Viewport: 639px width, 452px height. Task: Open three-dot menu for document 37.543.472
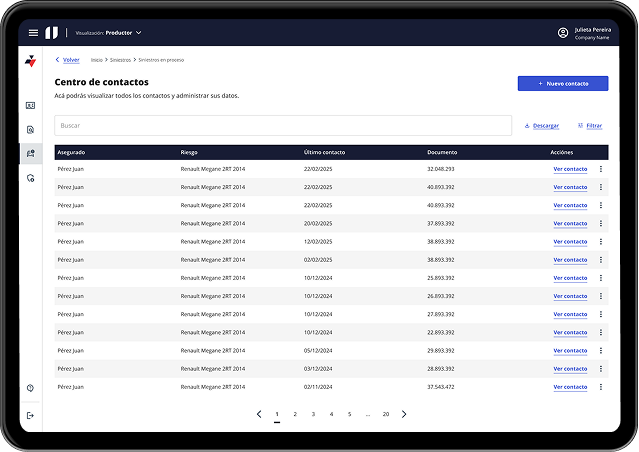coord(601,387)
